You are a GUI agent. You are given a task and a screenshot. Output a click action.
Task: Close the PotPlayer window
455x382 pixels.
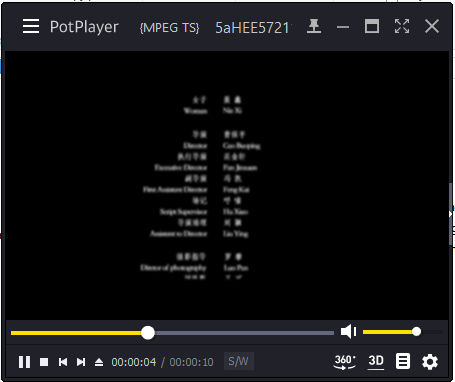[x=432, y=26]
